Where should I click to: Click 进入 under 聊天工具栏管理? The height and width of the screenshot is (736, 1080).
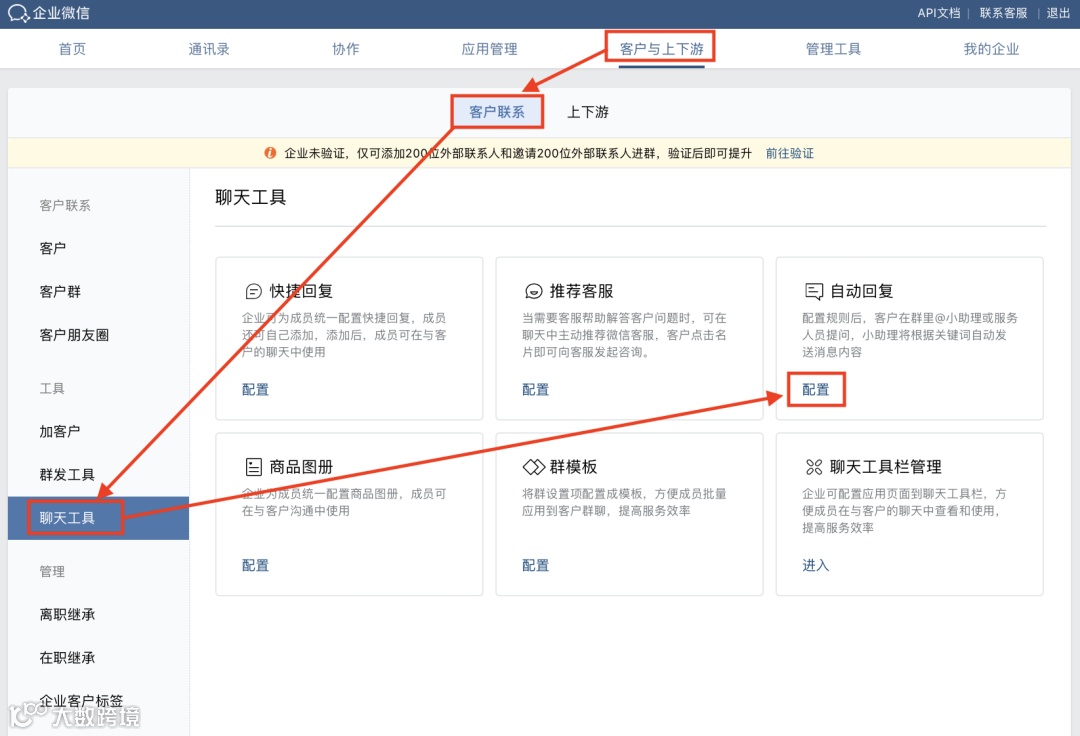point(816,565)
